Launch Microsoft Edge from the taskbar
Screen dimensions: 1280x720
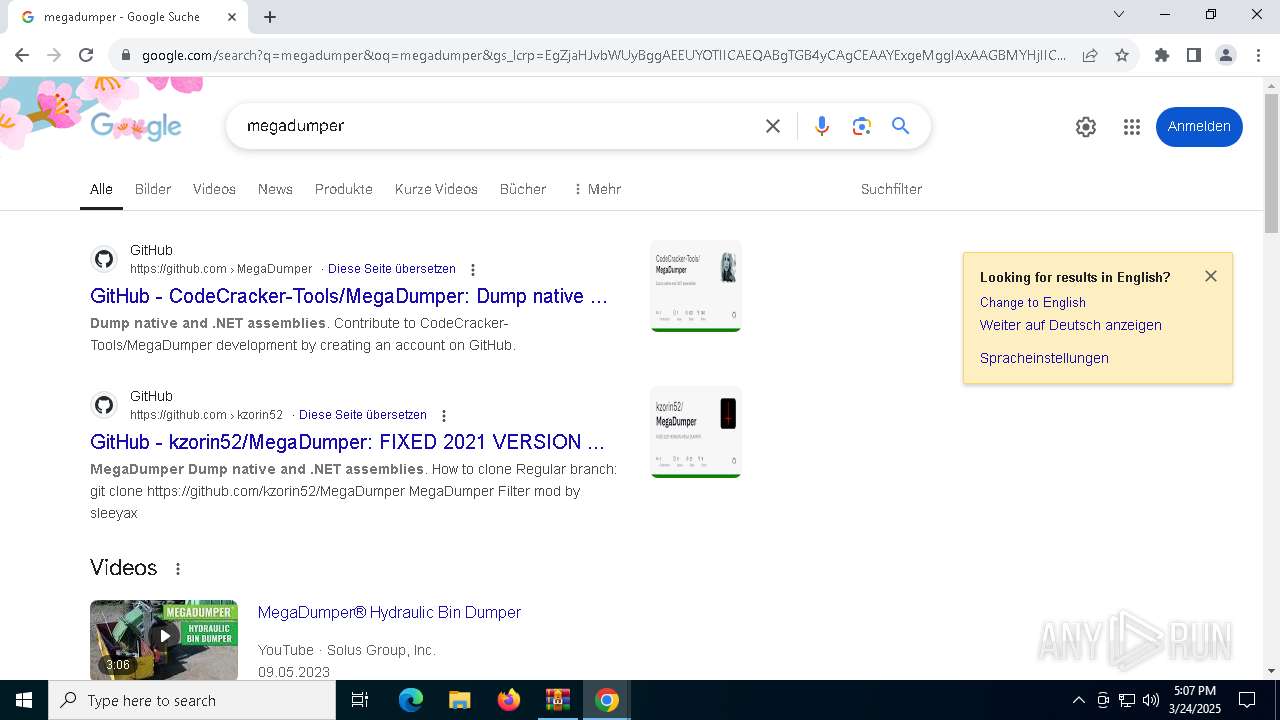click(x=411, y=700)
